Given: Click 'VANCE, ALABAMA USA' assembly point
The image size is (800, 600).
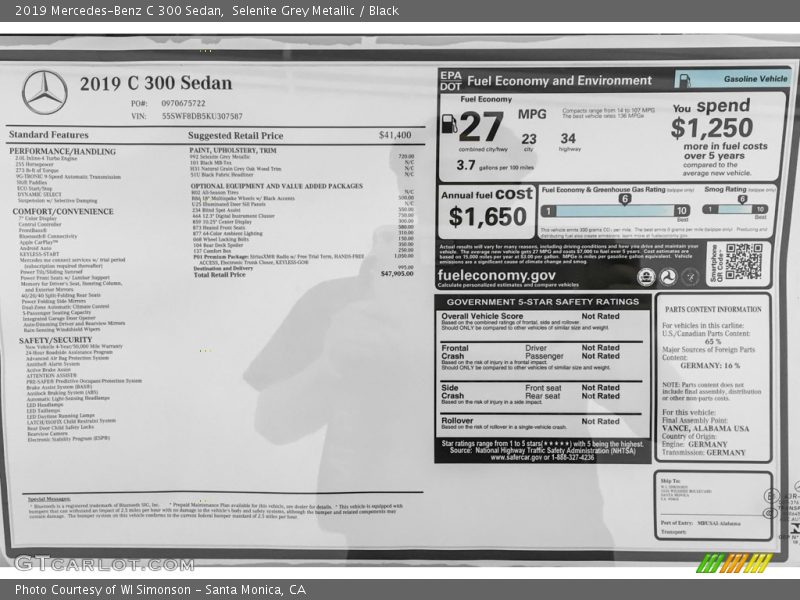Looking at the screenshot, I should (x=706, y=429).
